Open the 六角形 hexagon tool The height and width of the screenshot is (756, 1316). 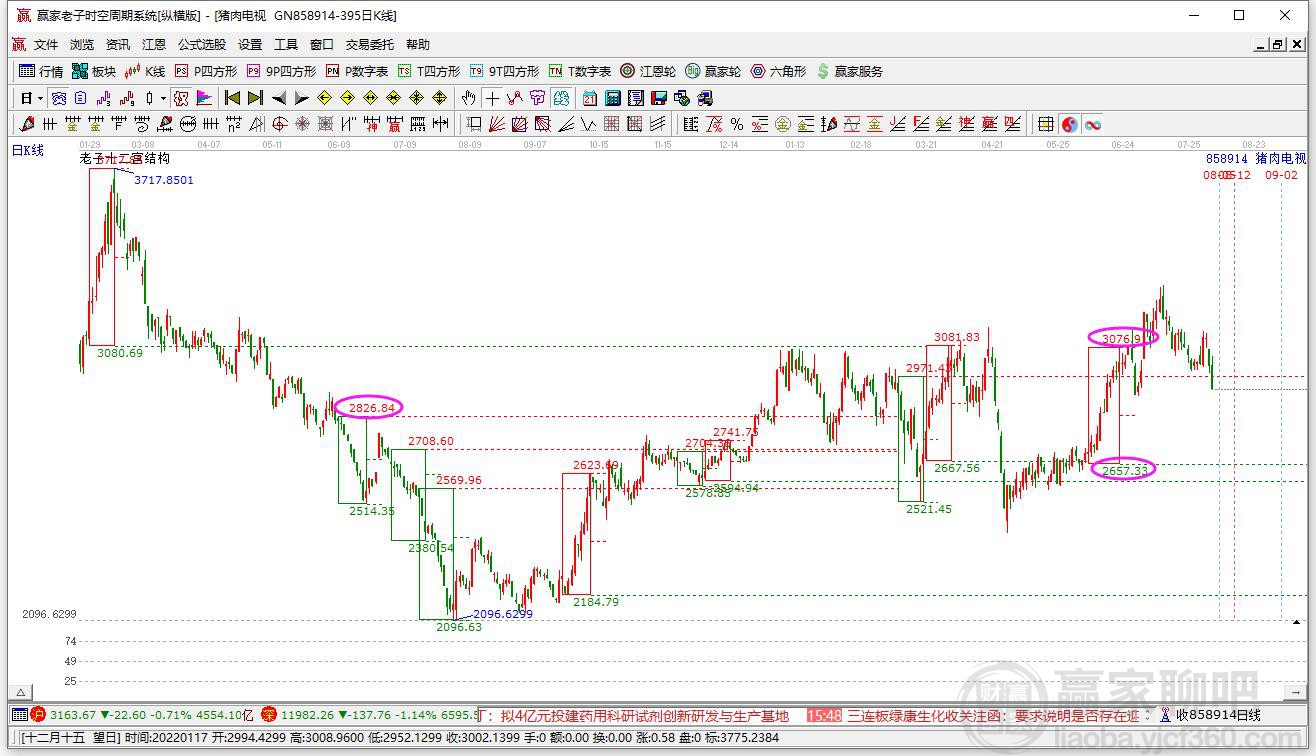778,71
